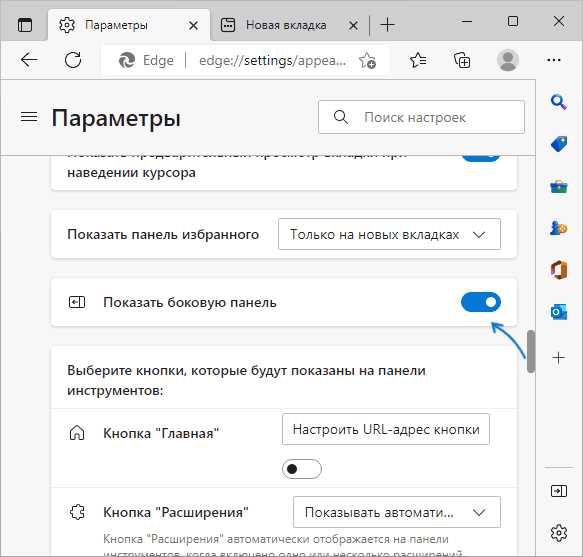583x557 pixels.
Task: Turn off Показать боковую панель toggle
Action: pyautogui.click(x=481, y=302)
